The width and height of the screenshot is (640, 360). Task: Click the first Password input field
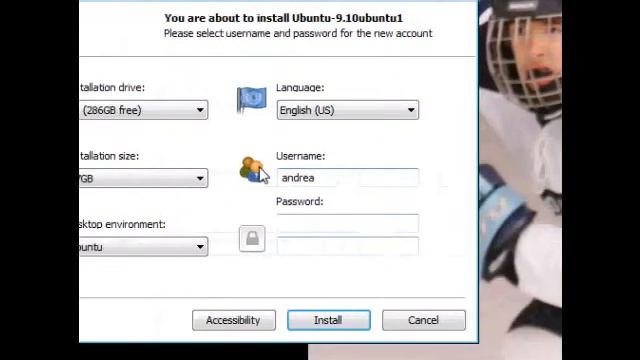click(x=348, y=223)
